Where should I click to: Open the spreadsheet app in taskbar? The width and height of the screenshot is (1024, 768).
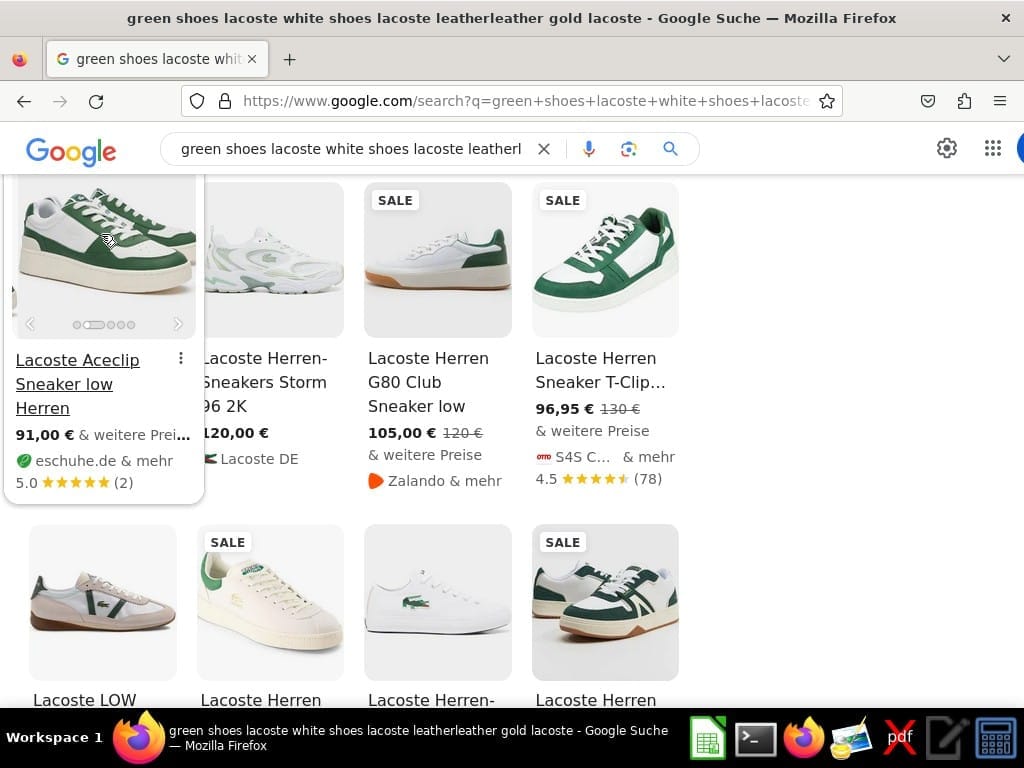[x=707, y=739]
